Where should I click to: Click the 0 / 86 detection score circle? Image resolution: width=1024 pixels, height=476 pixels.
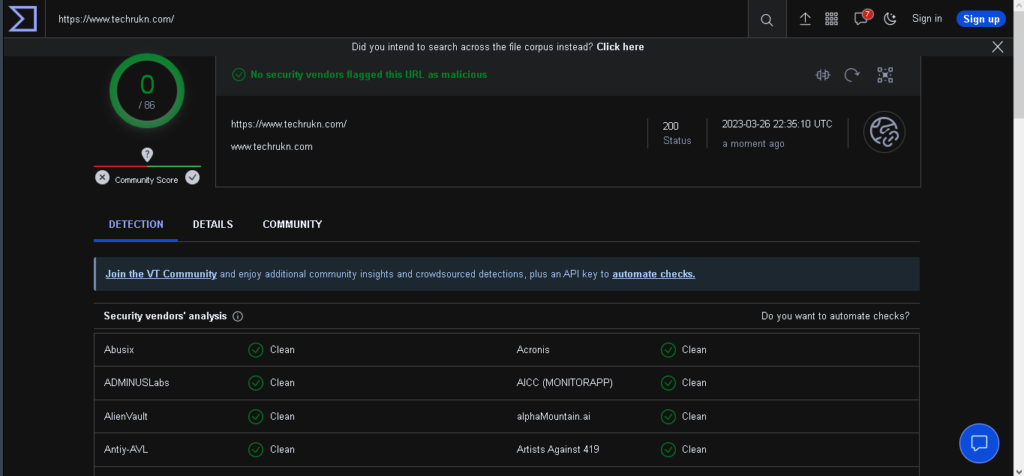click(147, 91)
